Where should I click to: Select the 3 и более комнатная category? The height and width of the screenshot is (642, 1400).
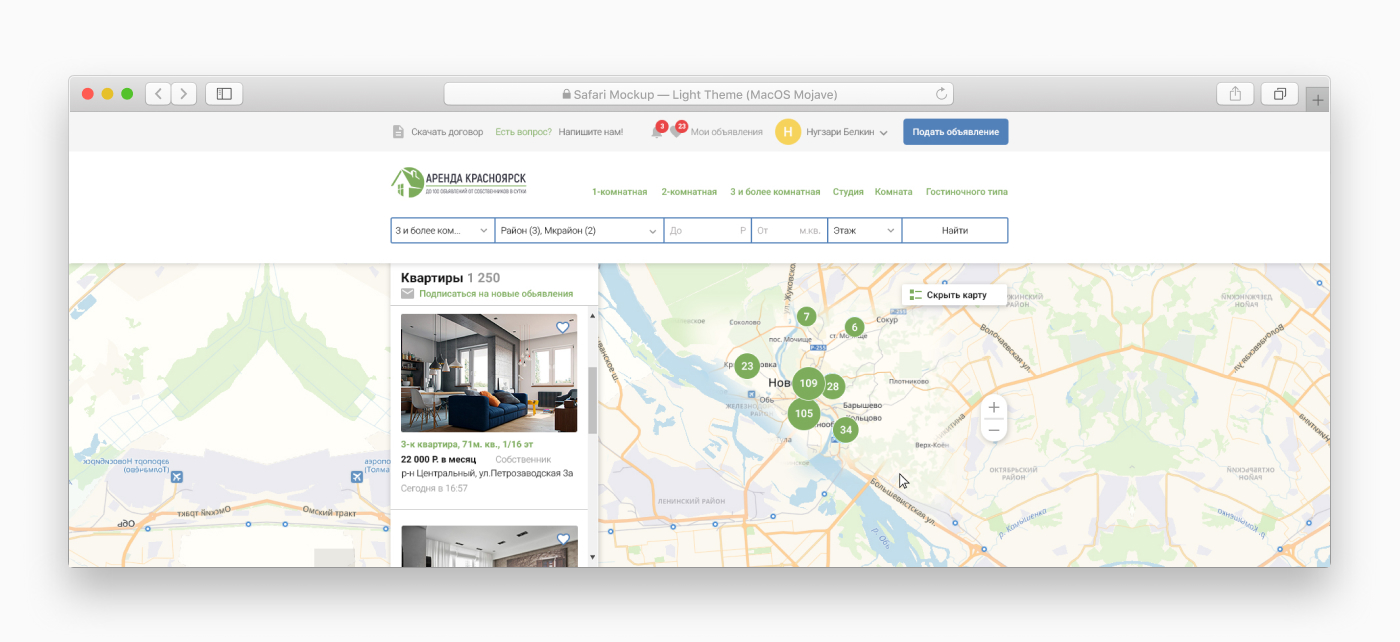click(x=775, y=192)
